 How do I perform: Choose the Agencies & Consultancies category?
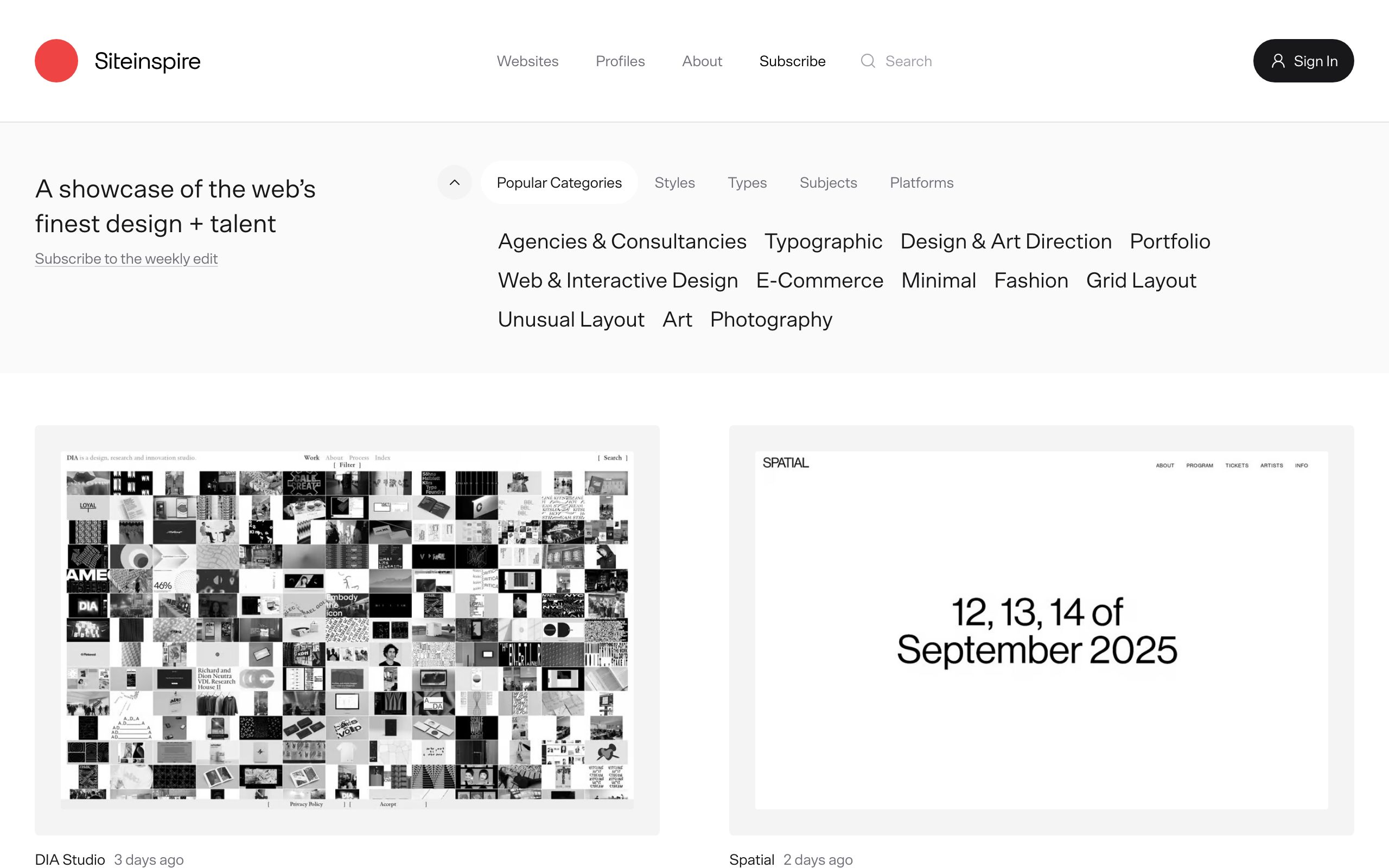pyautogui.click(x=622, y=241)
